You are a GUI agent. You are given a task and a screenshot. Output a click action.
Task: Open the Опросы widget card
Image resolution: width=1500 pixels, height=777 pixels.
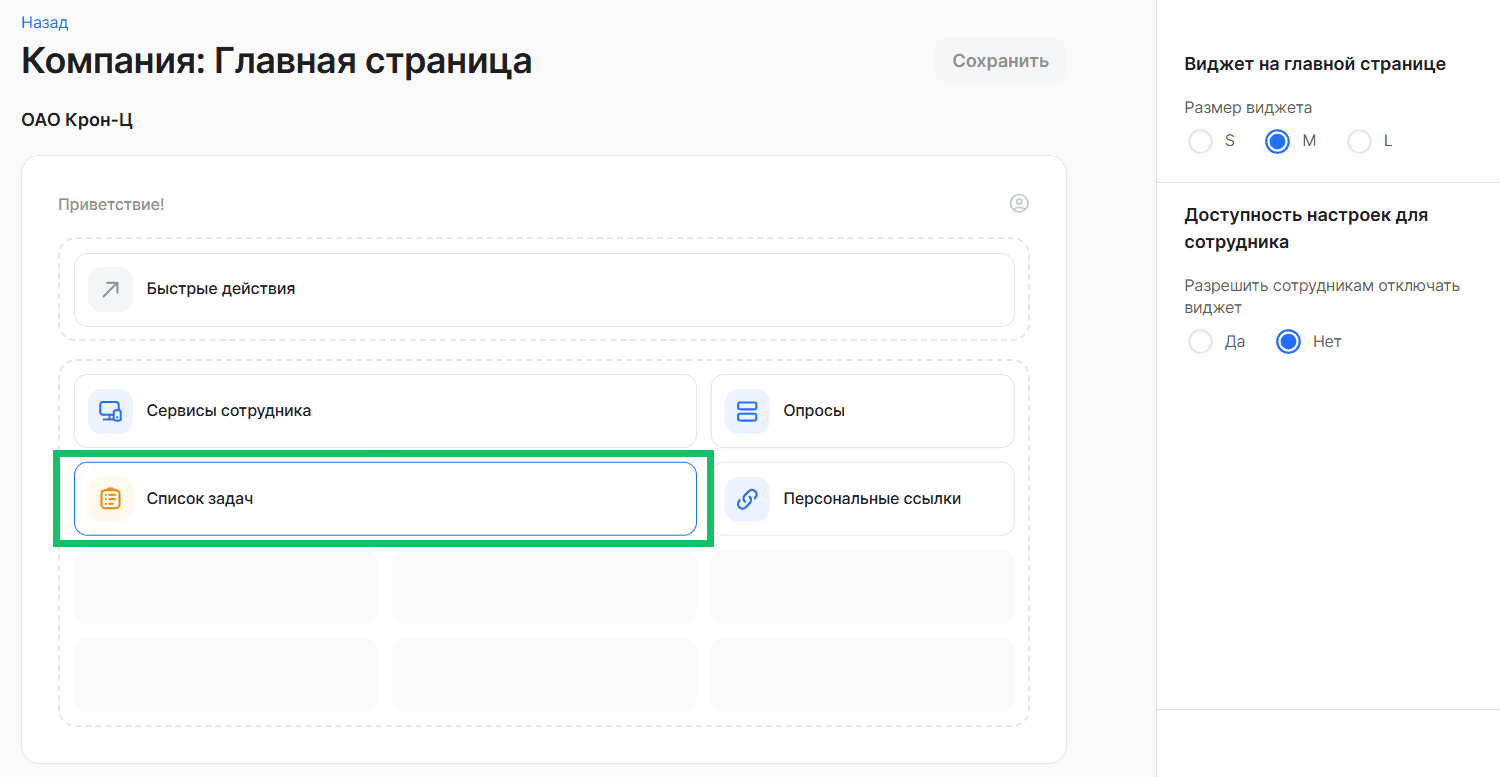point(862,411)
